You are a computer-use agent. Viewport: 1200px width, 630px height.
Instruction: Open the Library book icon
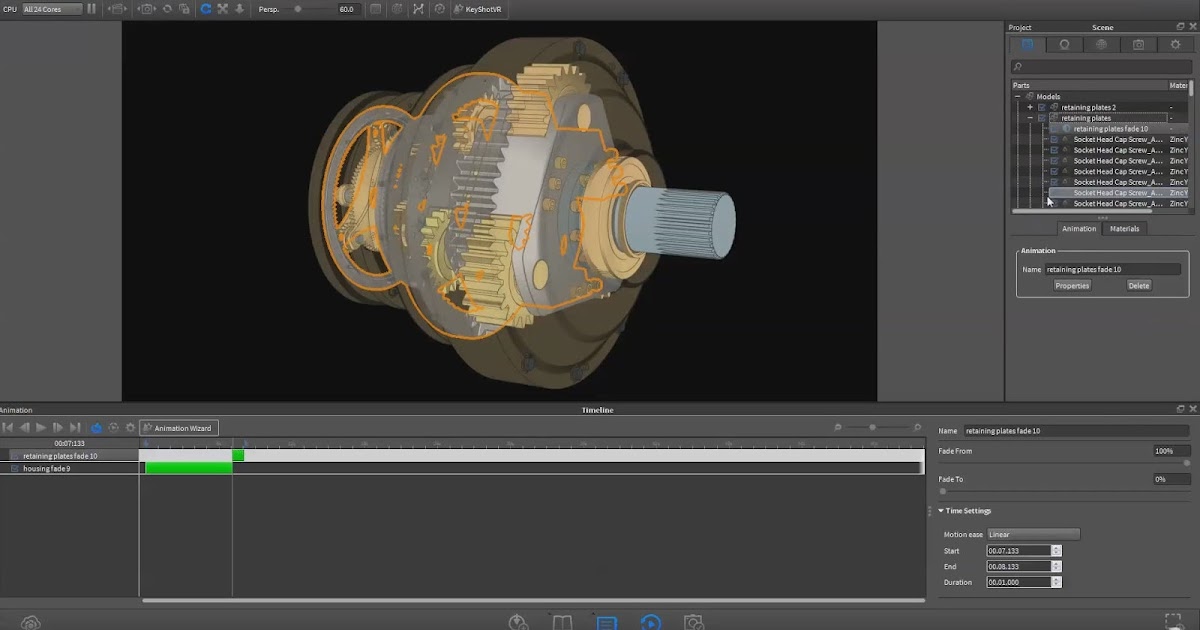point(562,622)
